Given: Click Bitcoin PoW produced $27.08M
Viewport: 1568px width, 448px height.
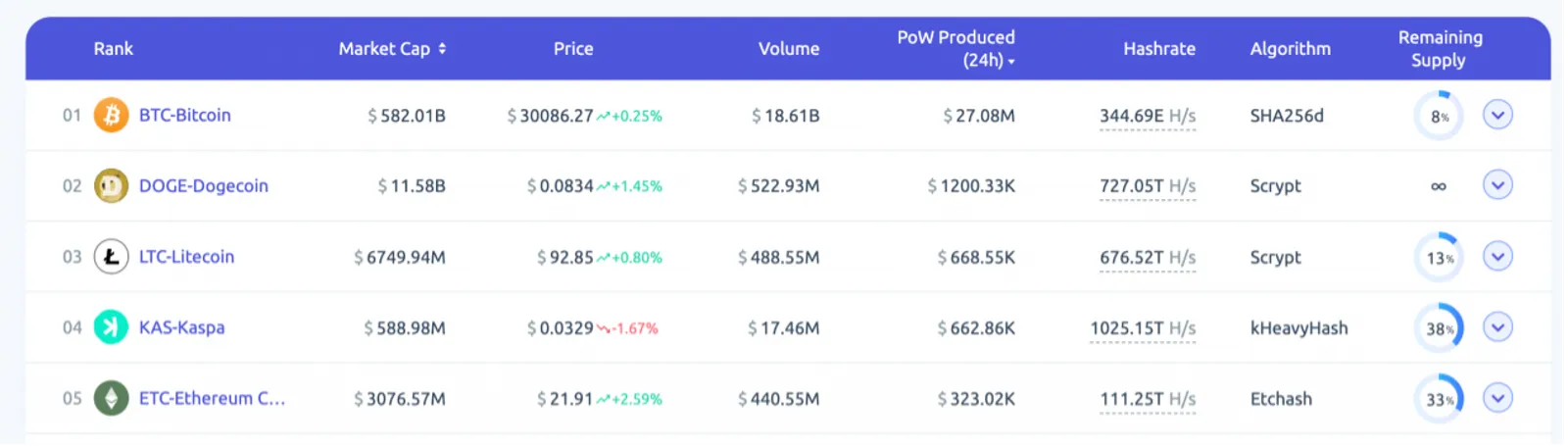Looking at the screenshot, I should click(979, 116).
